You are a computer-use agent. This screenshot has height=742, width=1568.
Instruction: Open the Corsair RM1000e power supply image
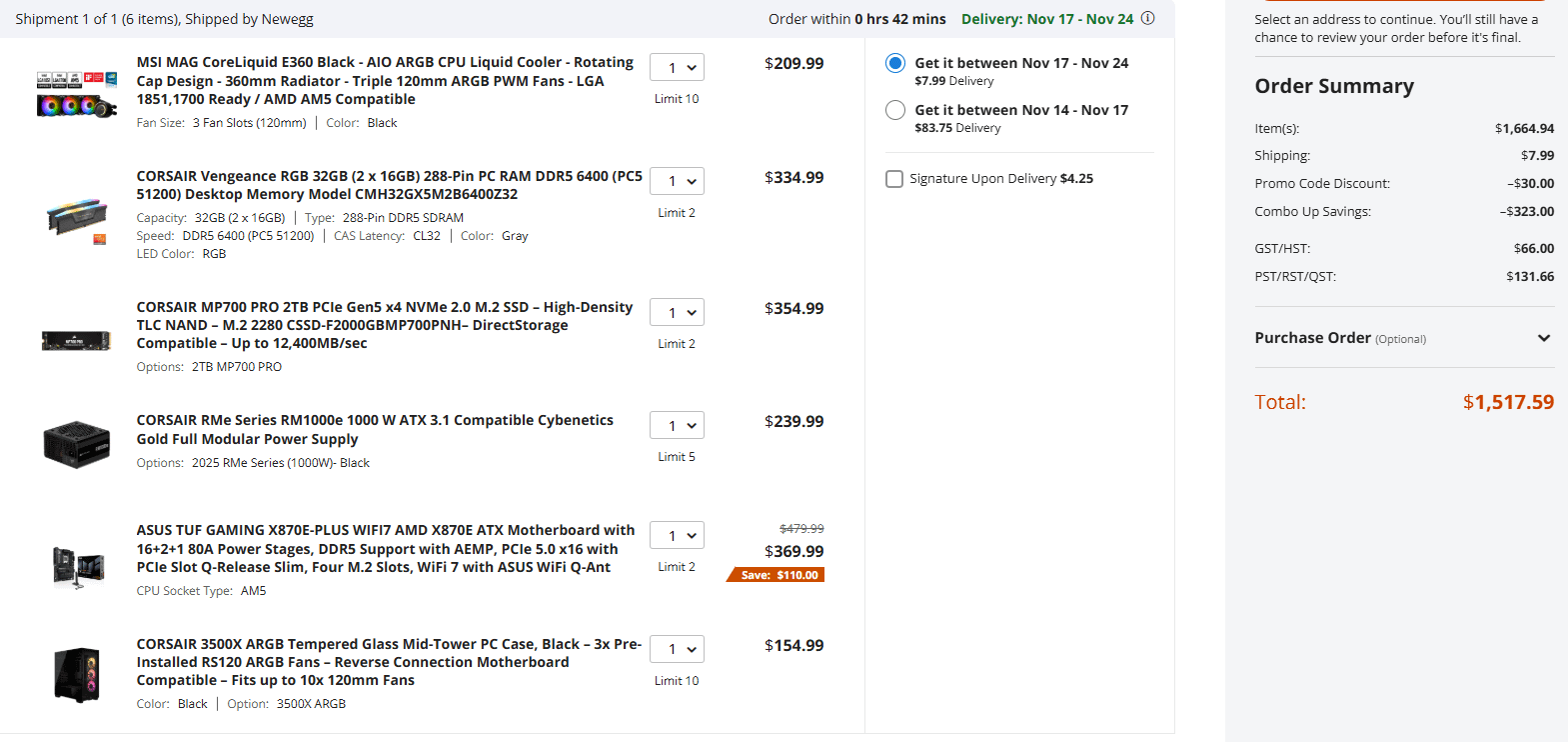click(77, 444)
